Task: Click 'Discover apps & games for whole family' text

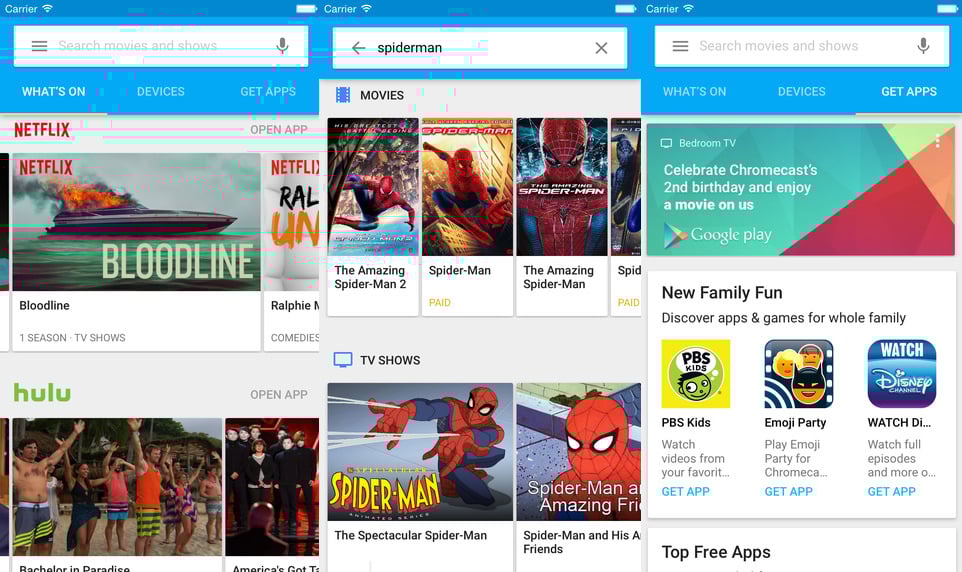Action: pos(783,318)
